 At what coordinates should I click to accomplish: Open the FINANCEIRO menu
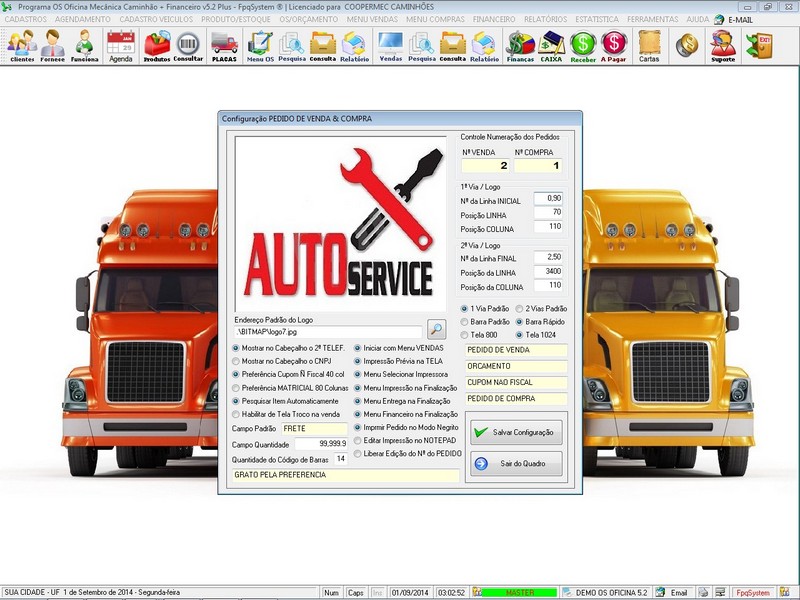(494, 19)
